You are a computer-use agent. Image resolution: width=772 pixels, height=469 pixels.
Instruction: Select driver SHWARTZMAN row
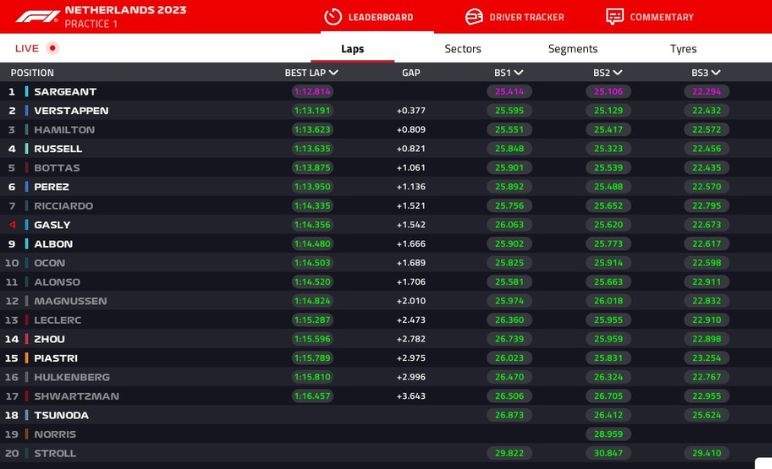[386, 396]
